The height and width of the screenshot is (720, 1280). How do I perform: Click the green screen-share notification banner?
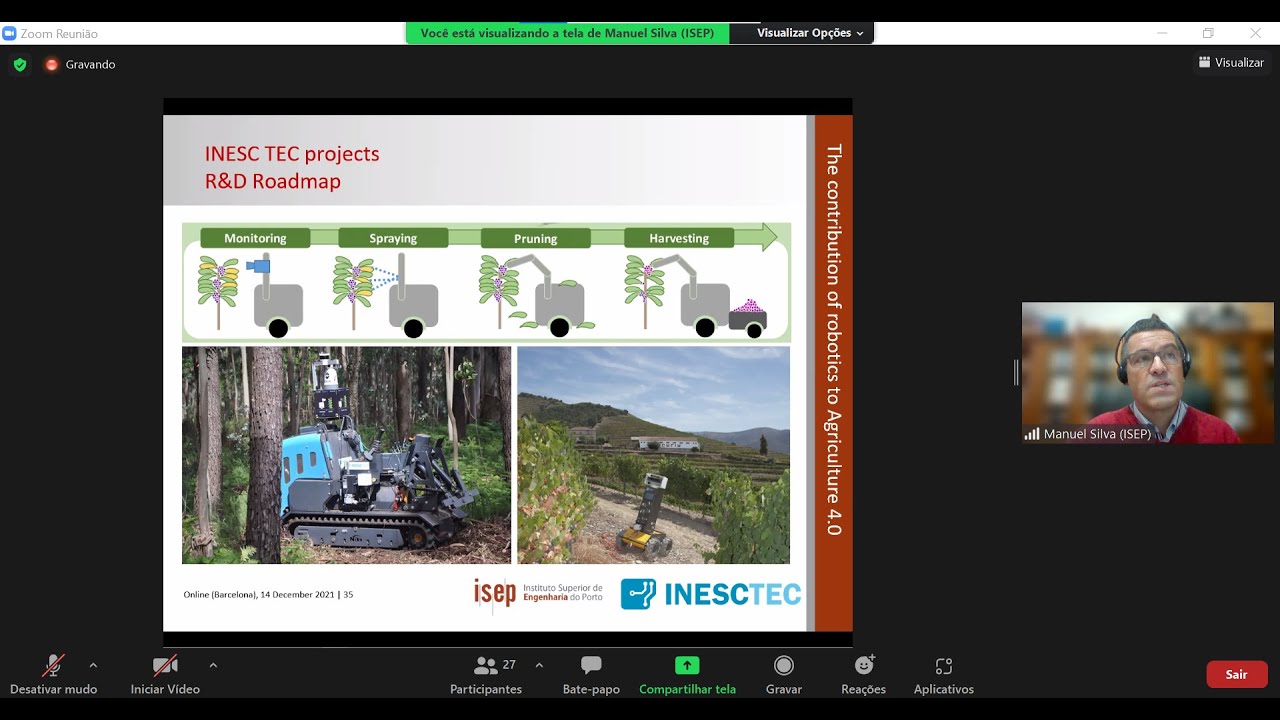pos(567,33)
